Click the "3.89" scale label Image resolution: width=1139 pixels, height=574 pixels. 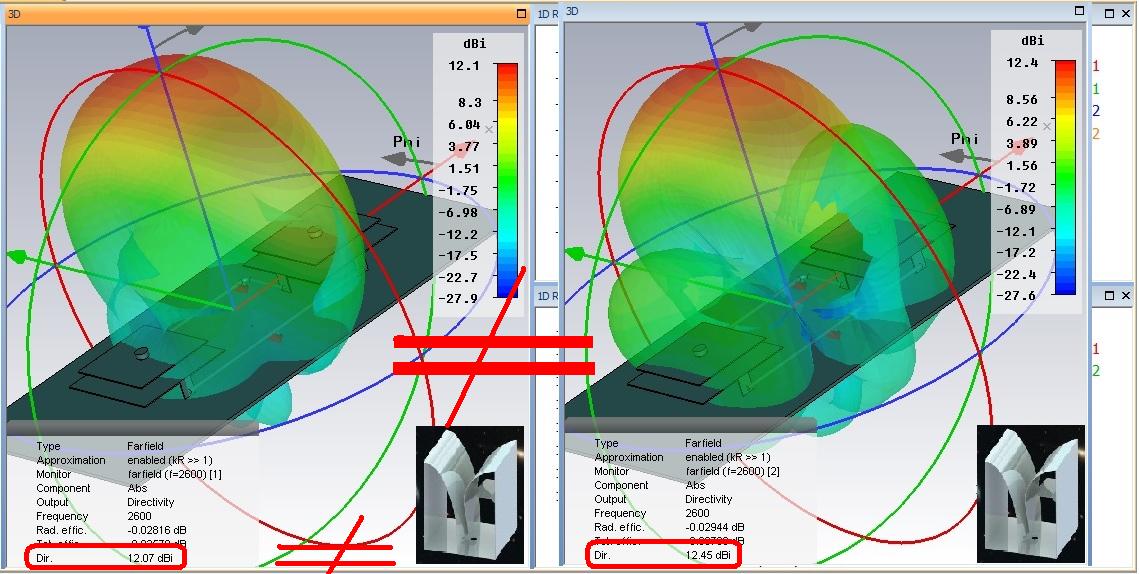point(1023,144)
